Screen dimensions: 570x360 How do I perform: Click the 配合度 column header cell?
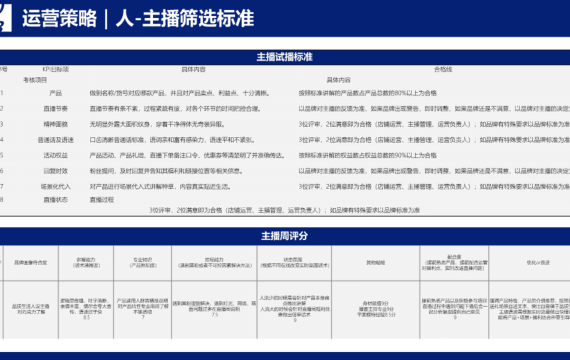(x=454, y=263)
